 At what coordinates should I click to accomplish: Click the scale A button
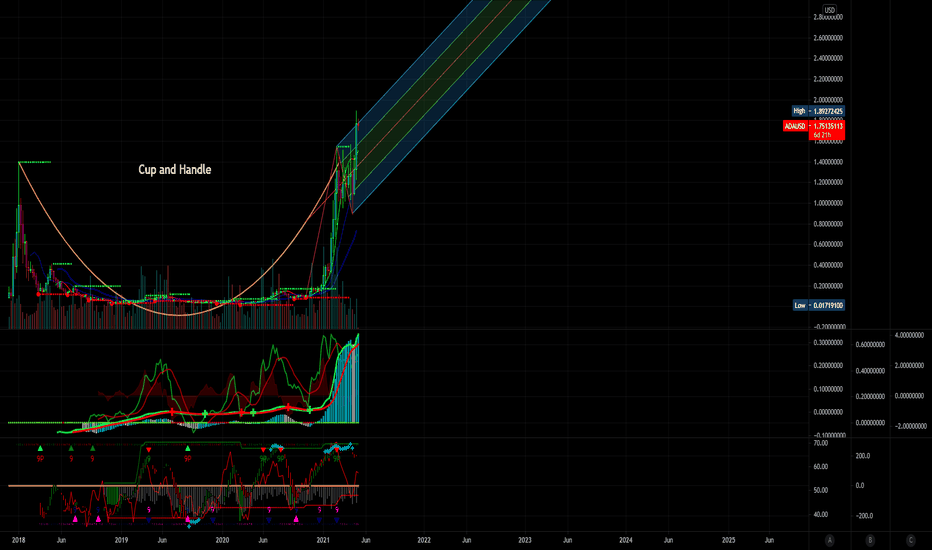pyautogui.click(x=829, y=540)
